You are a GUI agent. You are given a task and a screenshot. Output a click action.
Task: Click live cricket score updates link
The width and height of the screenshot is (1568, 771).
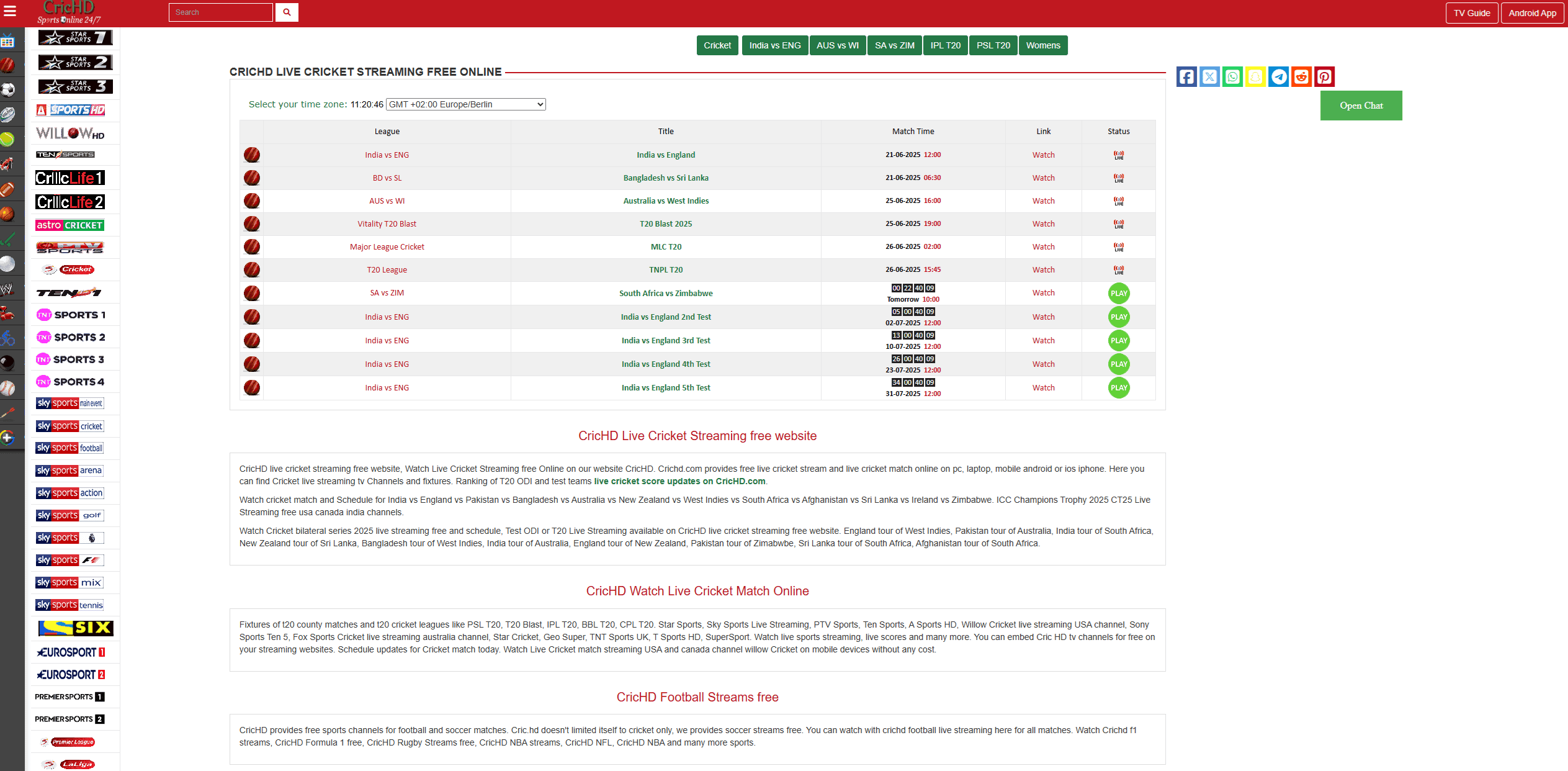(679, 481)
